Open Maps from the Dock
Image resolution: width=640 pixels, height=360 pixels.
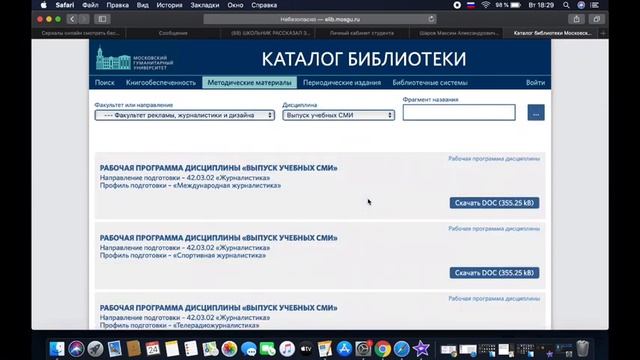[x=210, y=349]
